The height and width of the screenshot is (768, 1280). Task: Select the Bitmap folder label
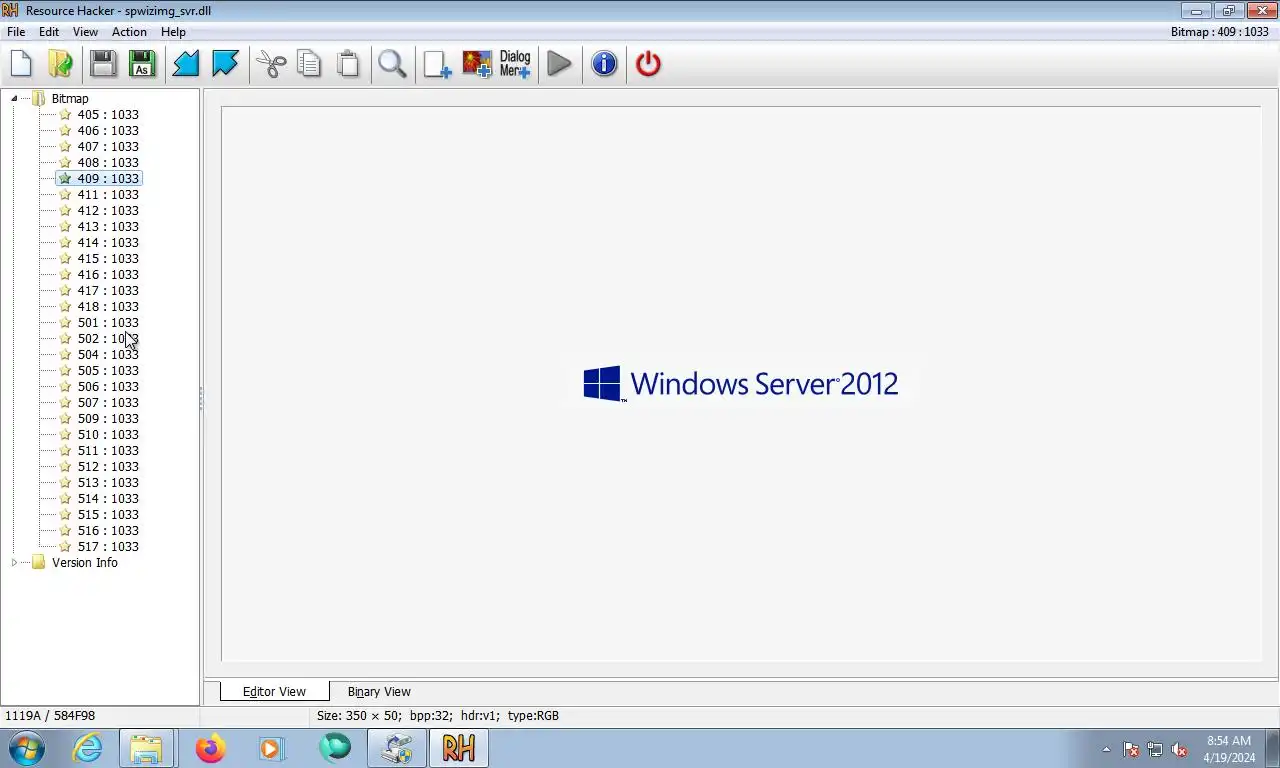point(70,98)
